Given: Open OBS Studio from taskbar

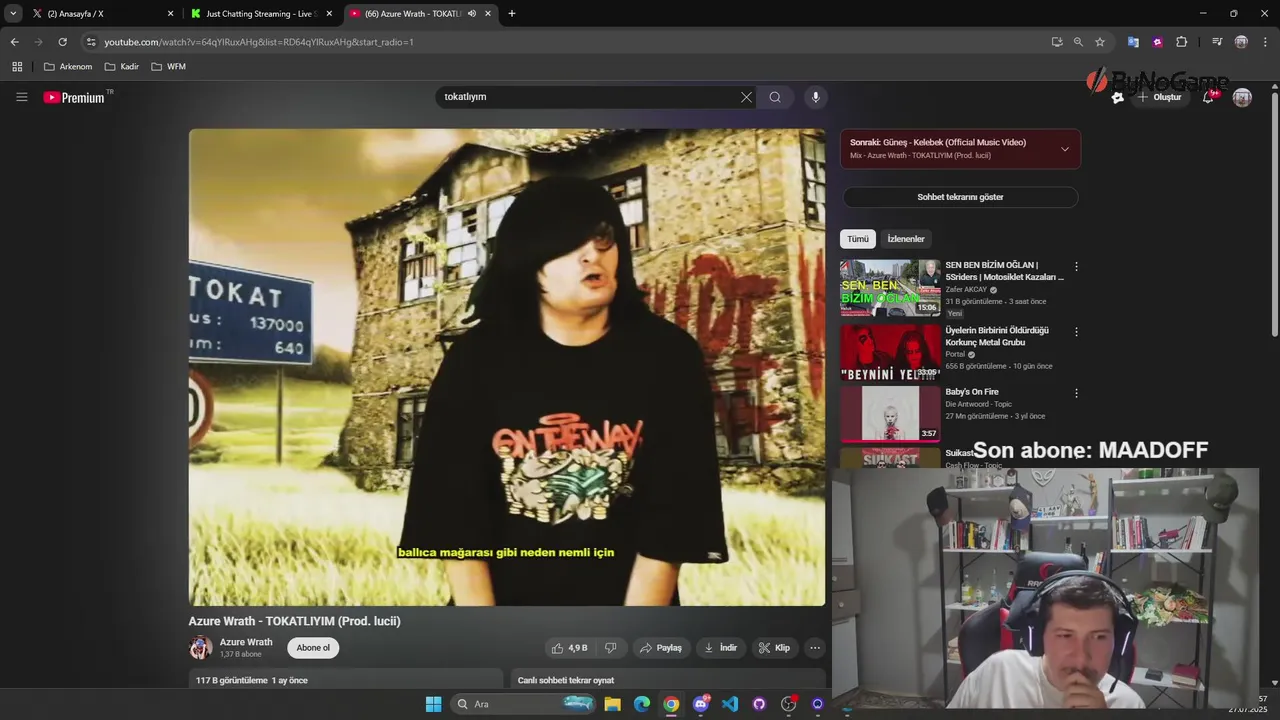Looking at the screenshot, I should pos(789,704).
